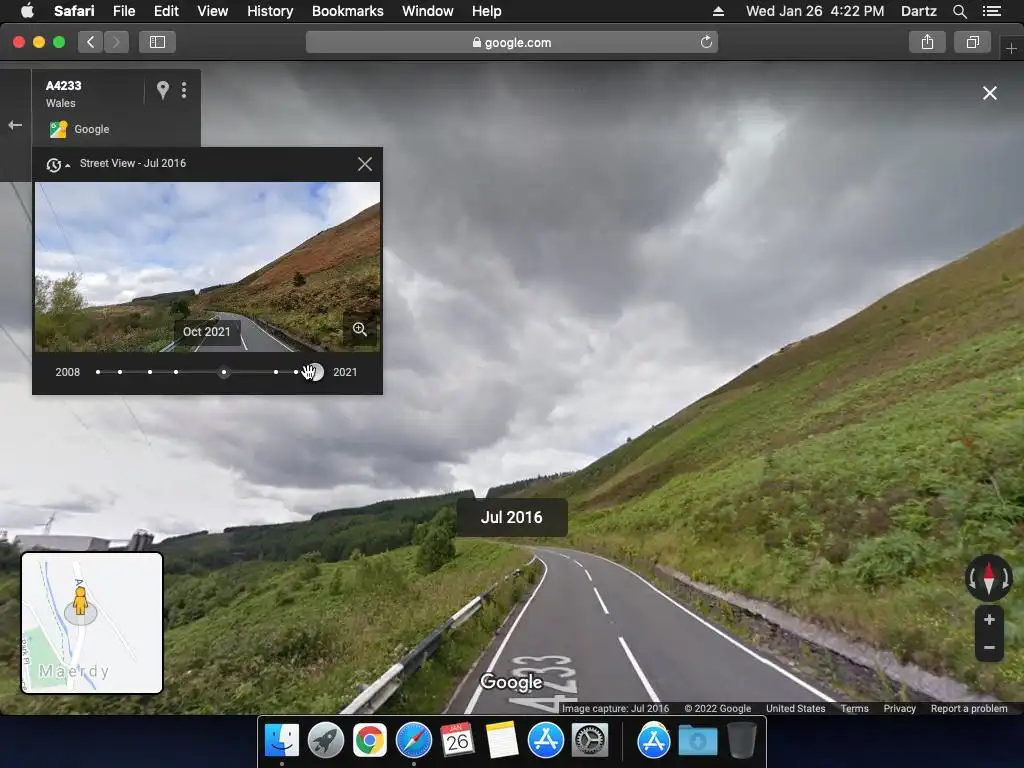The image size is (1024, 768).
Task: Show Safari tab overview
Action: point(972,42)
